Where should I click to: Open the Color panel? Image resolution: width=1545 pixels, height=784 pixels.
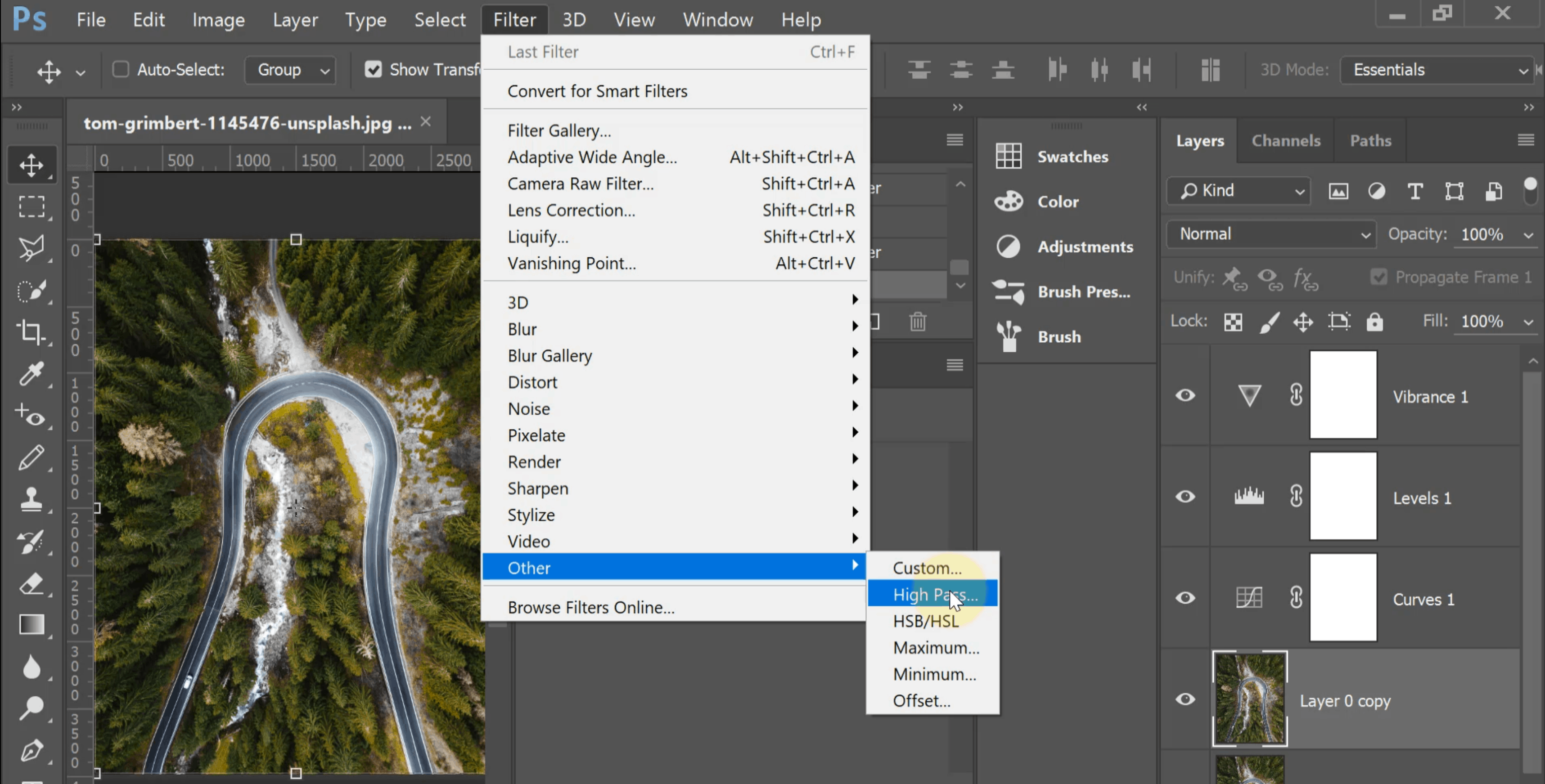1037,202
